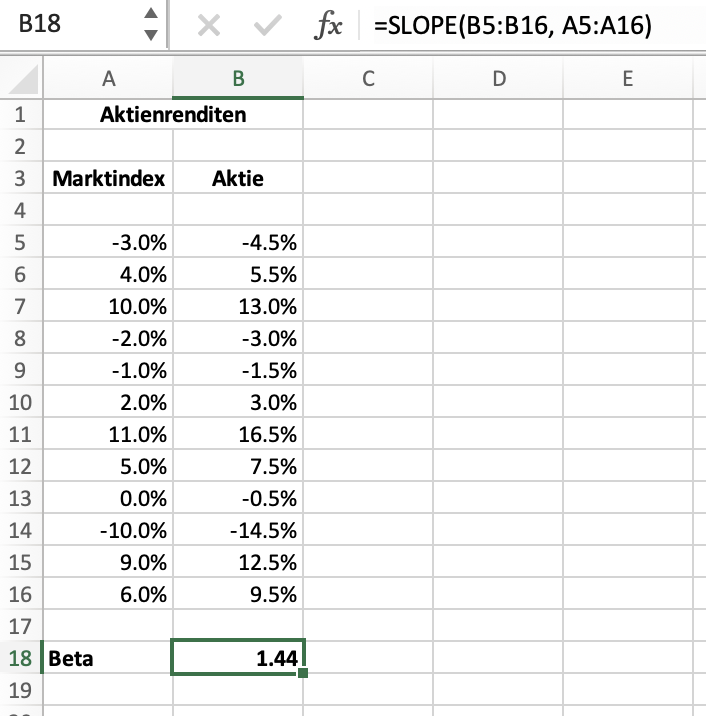706x716 pixels.
Task: Select column C header
Action: [x=368, y=79]
